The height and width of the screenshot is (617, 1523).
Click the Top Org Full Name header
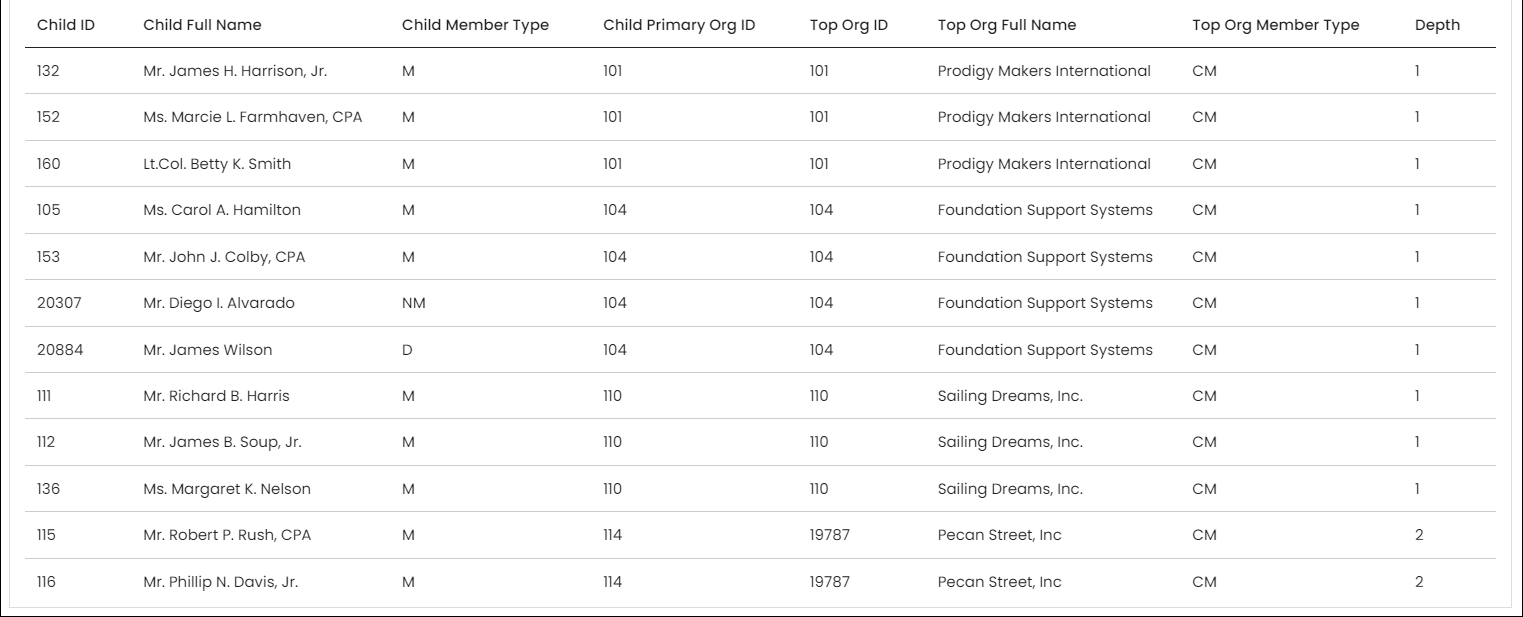click(x=1007, y=25)
